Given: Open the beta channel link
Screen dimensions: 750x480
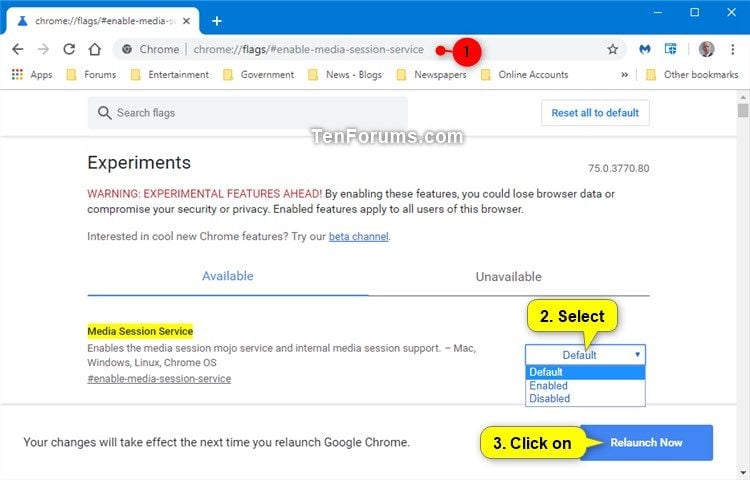Looking at the screenshot, I should pyautogui.click(x=358, y=236).
